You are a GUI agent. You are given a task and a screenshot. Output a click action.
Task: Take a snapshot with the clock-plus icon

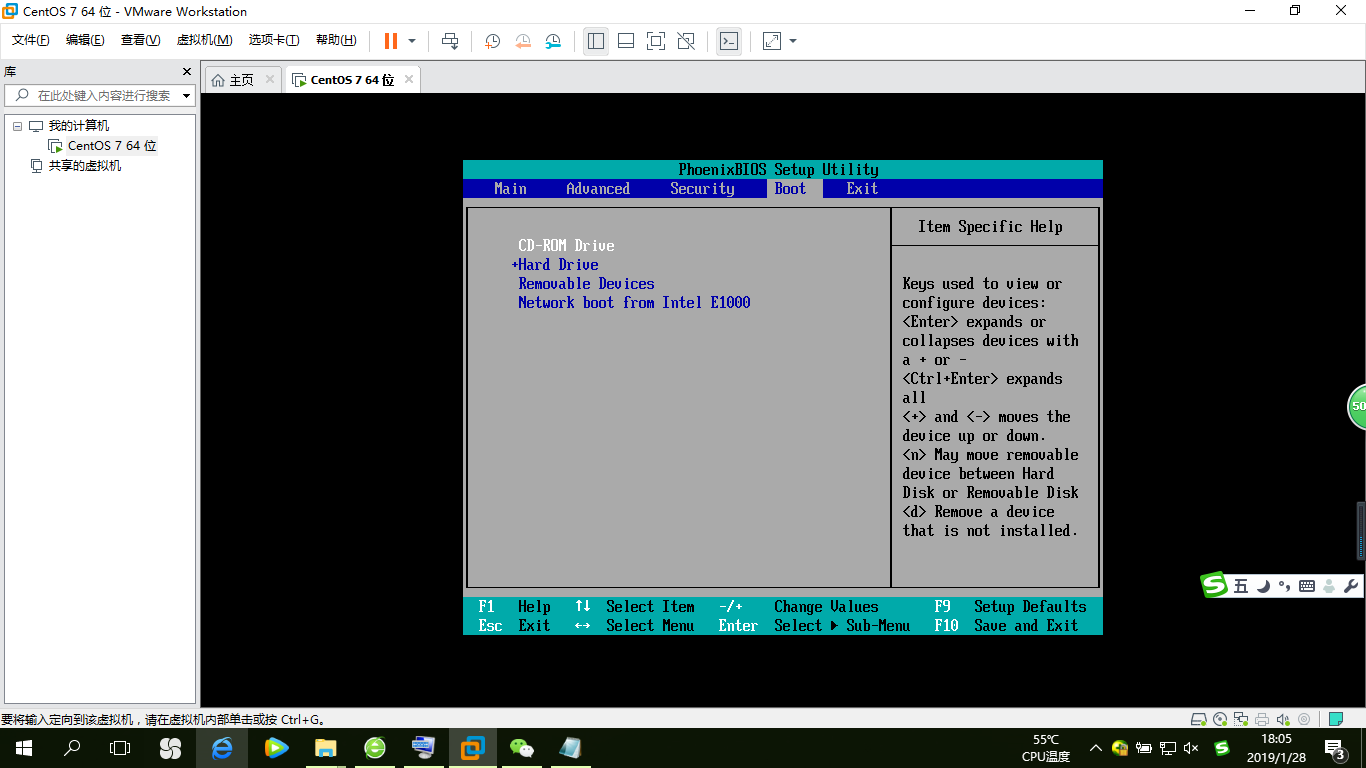[493, 41]
